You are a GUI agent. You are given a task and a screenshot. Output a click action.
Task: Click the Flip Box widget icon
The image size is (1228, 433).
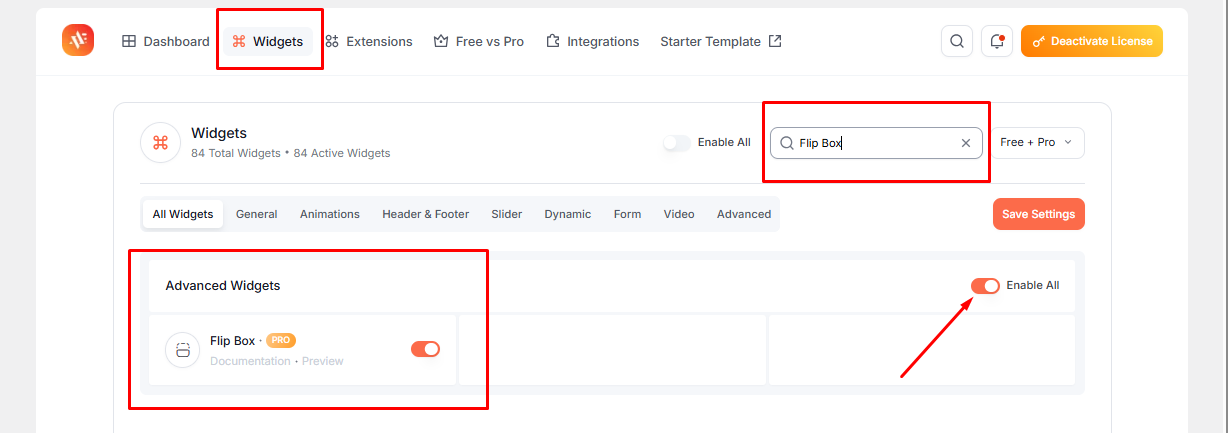point(183,350)
